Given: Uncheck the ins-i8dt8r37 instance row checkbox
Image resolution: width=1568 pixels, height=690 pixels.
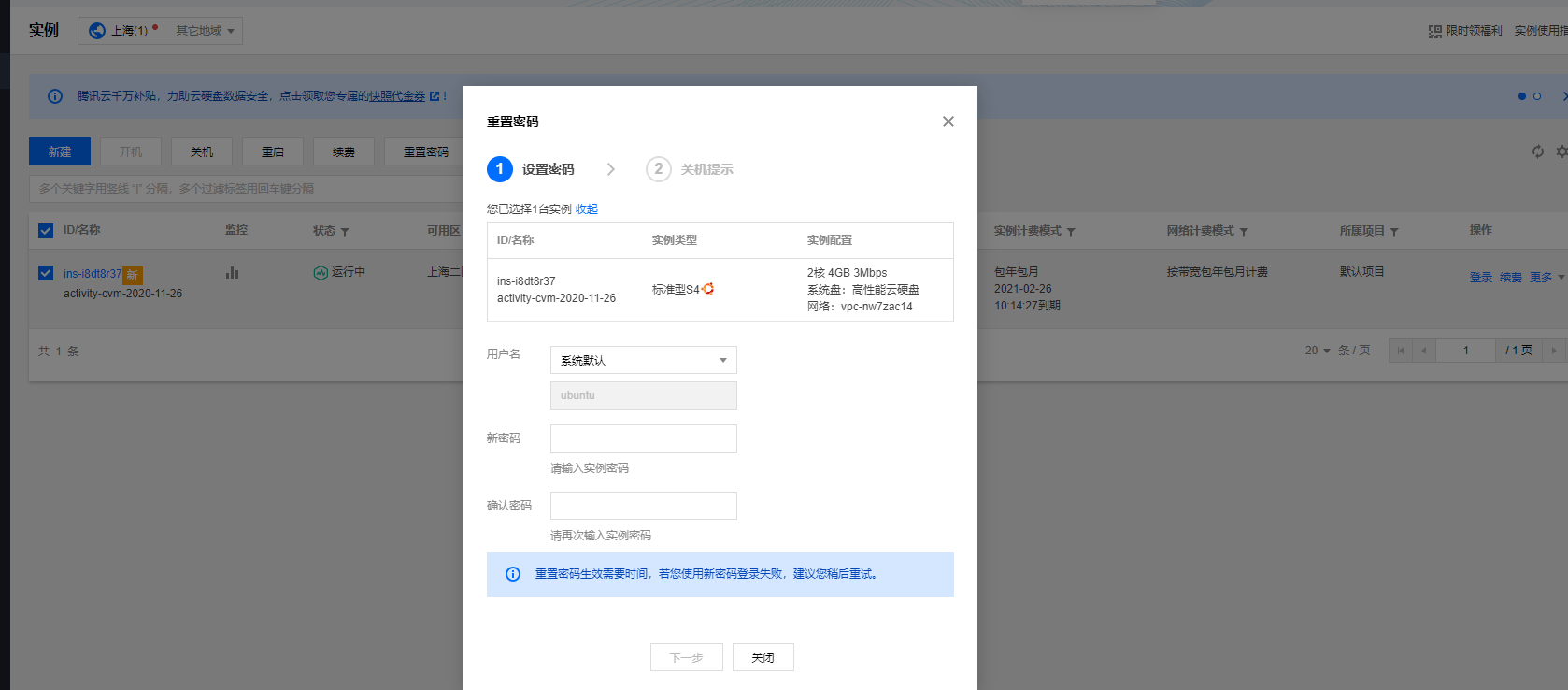Looking at the screenshot, I should (x=46, y=273).
